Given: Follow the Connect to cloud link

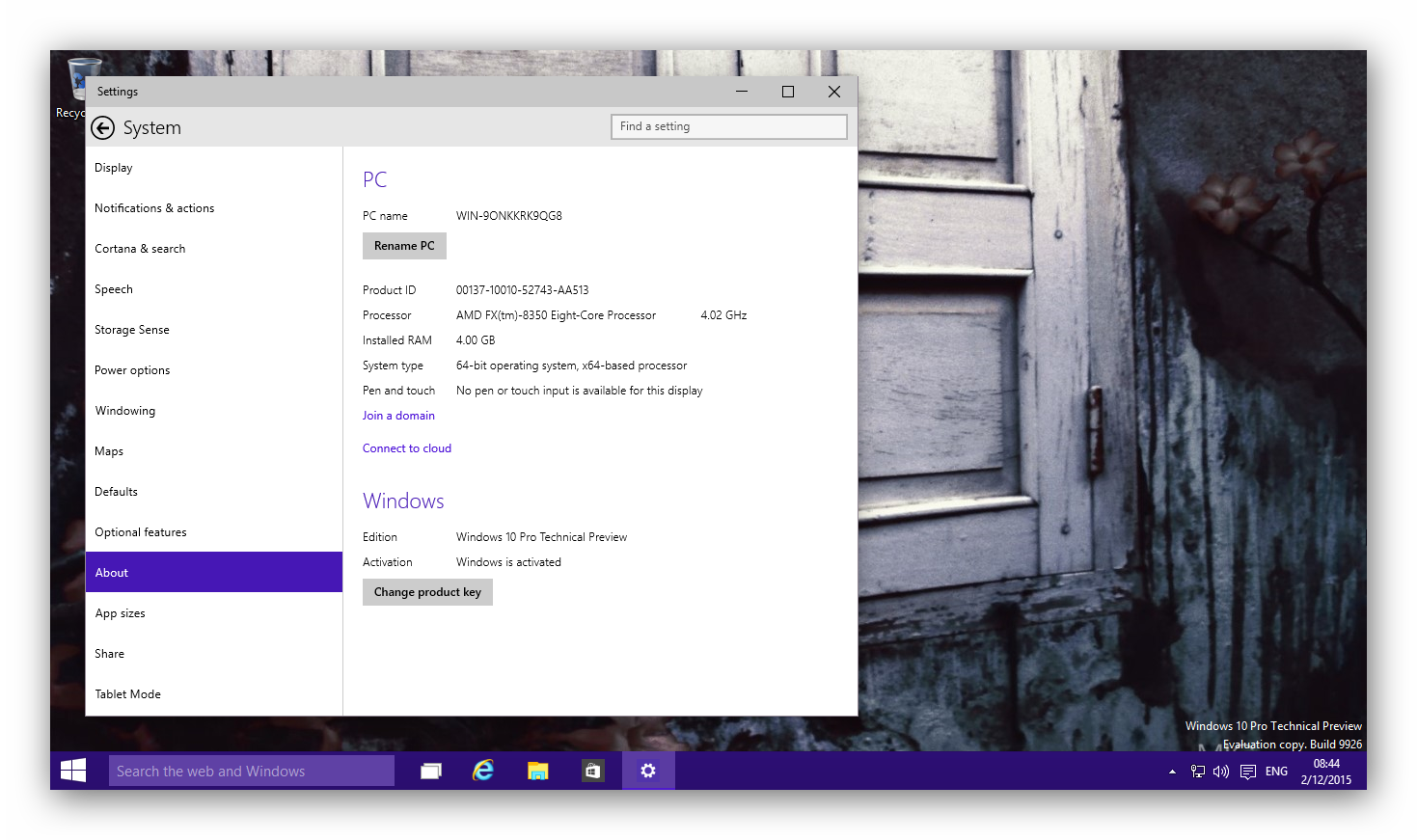Looking at the screenshot, I should 407,448.
